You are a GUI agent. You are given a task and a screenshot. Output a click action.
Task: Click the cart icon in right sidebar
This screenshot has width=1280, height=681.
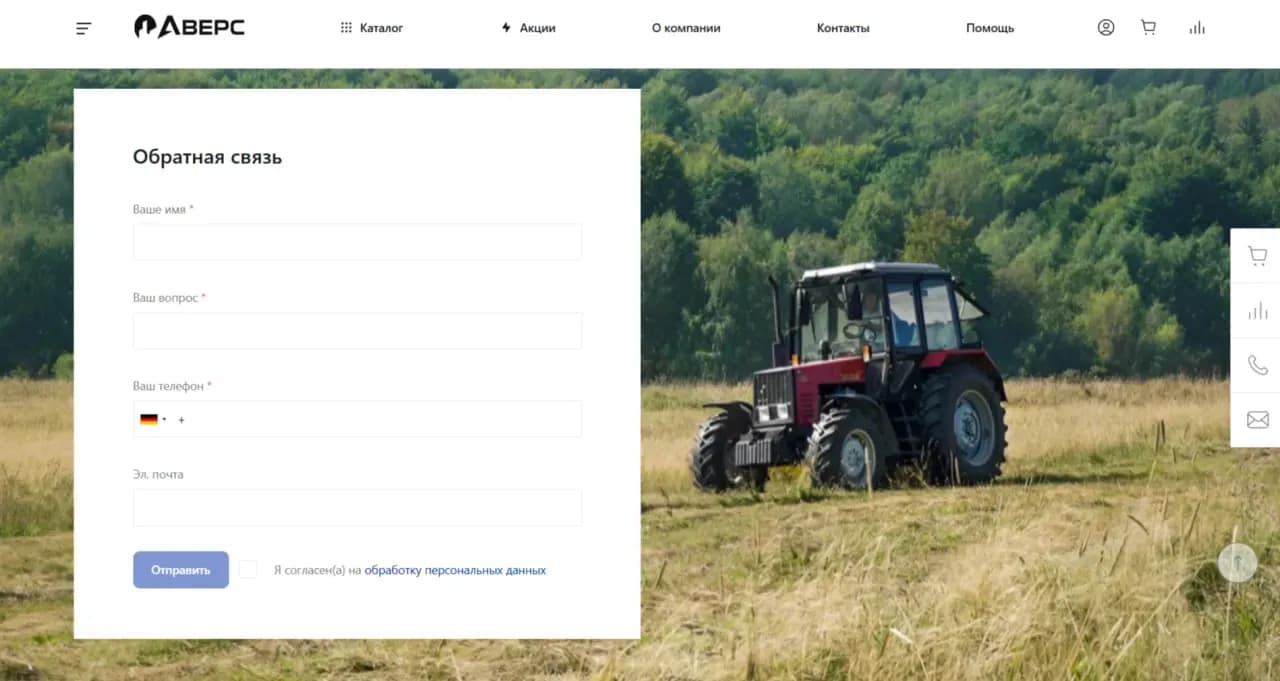(x=1257, y=256)
